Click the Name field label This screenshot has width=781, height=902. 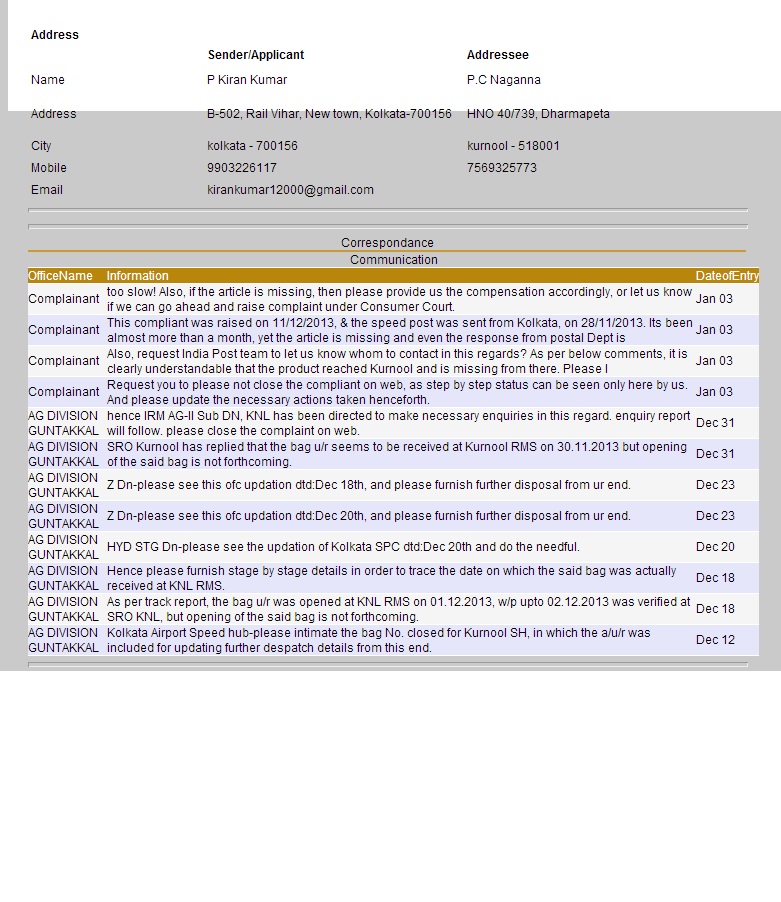click(48, 80)
